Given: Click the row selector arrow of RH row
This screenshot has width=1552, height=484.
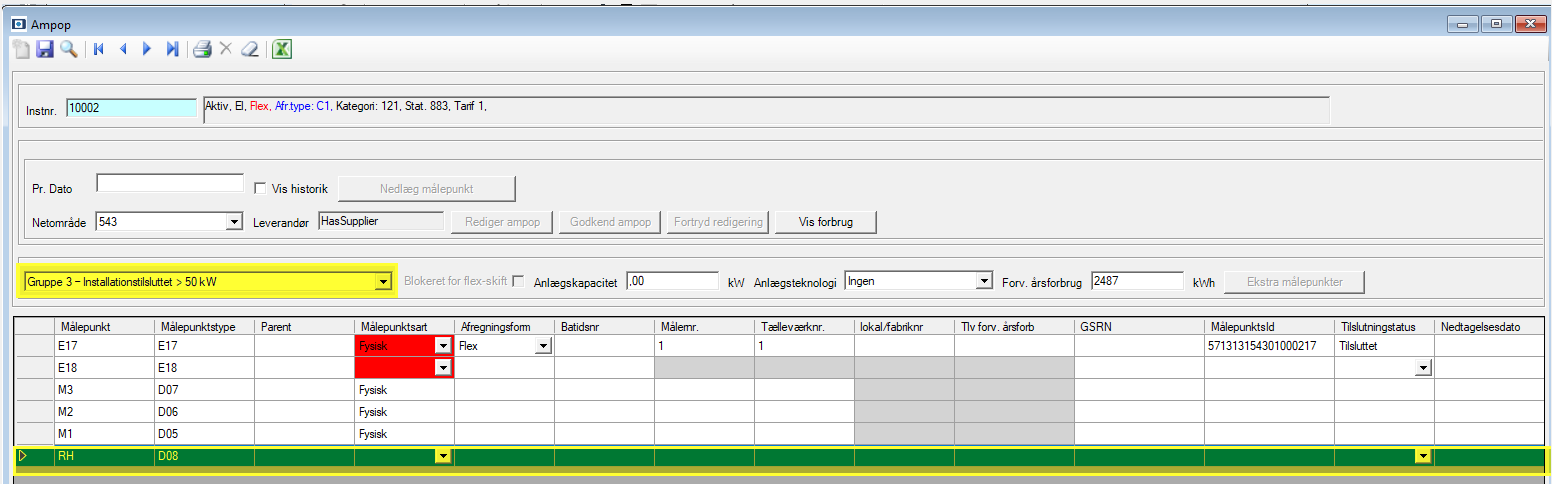Looking at the screenshot, I should (x=24, y=456).
